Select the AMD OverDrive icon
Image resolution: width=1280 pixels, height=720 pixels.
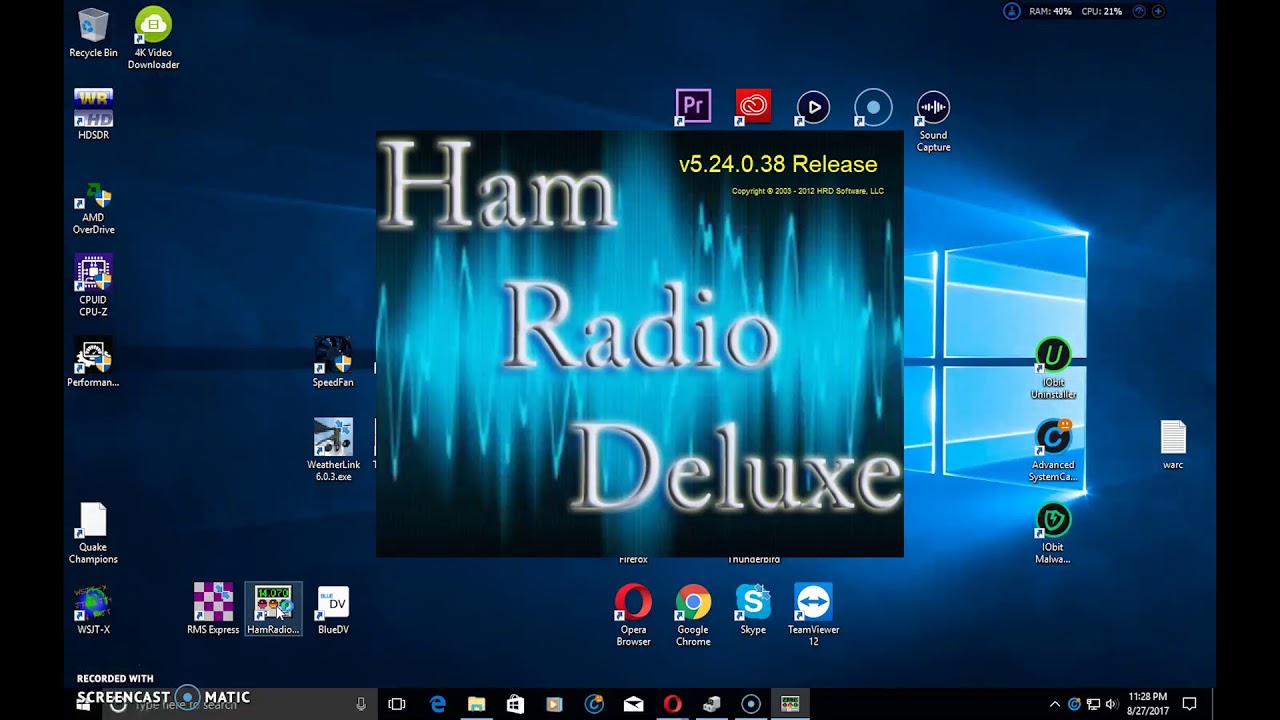[x=93, y=208]
